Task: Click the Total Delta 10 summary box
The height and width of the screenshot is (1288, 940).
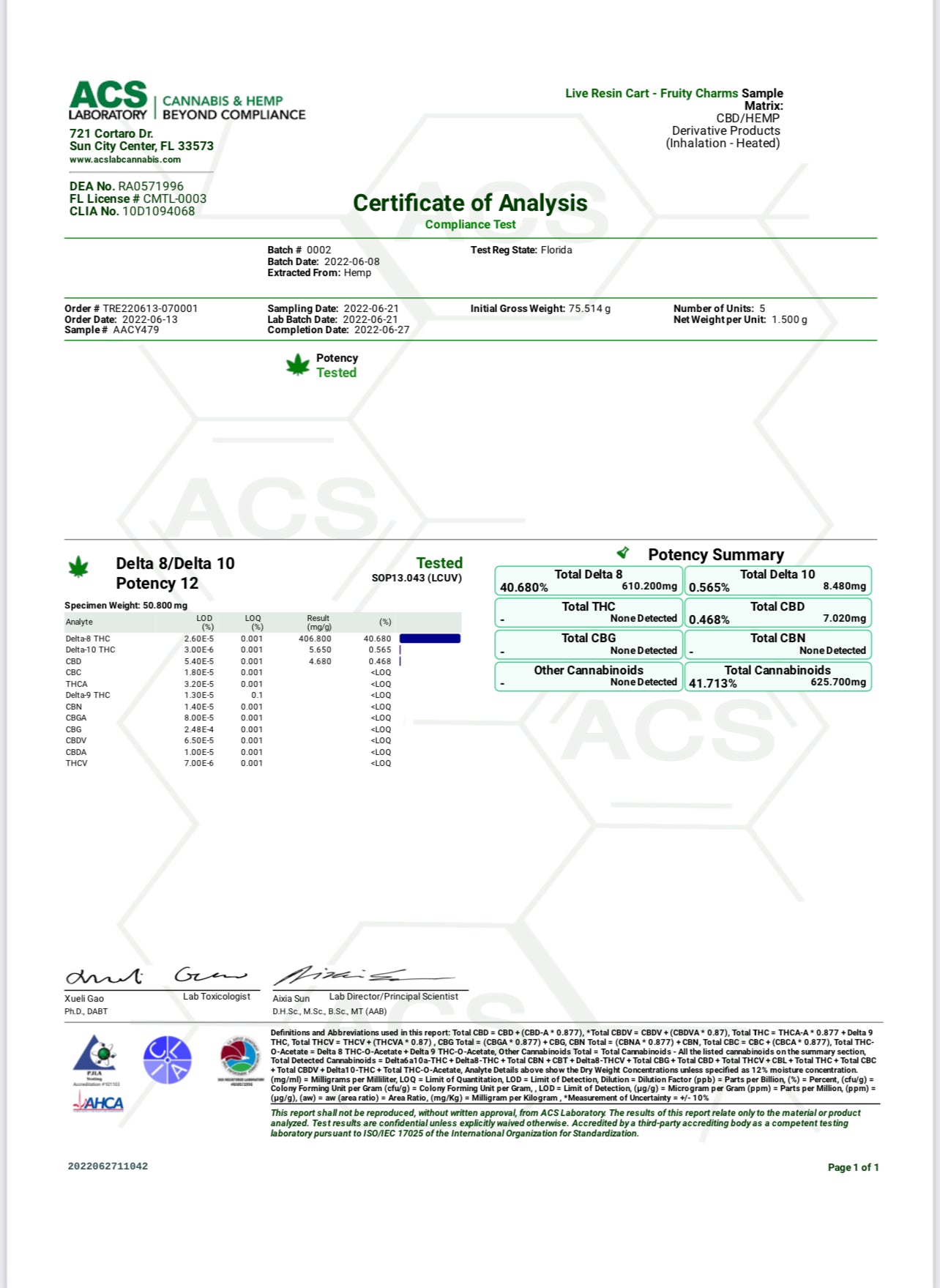Action: point(777,581)
